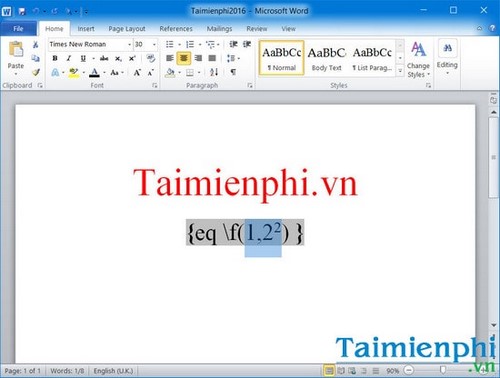The height and width of the screenshot is (378, 500).
Task: Click the Multilevel List icon
Action: coord(210,44)
